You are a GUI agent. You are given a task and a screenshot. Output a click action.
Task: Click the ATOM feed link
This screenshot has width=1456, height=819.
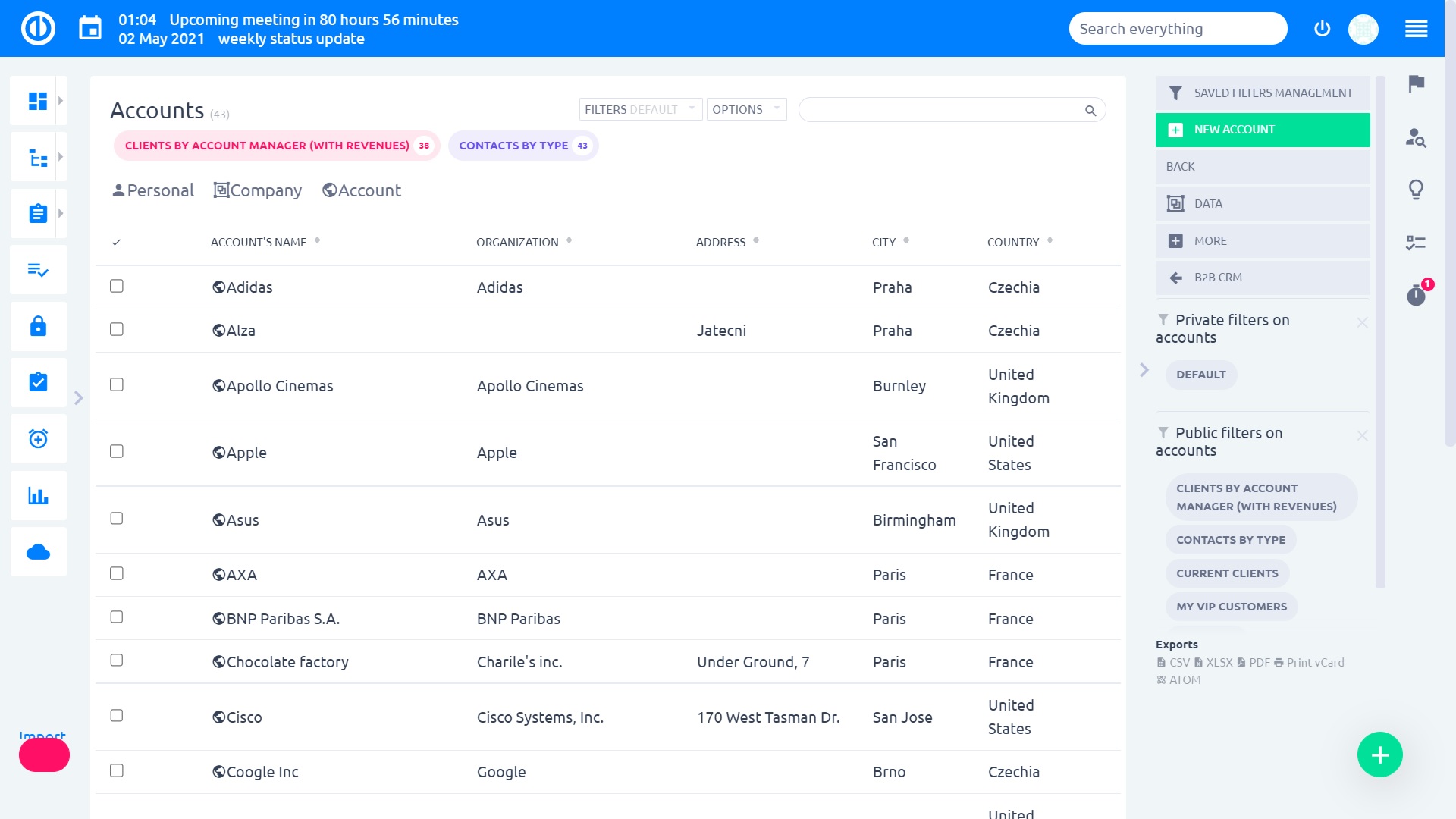(x=1178, y=679)
